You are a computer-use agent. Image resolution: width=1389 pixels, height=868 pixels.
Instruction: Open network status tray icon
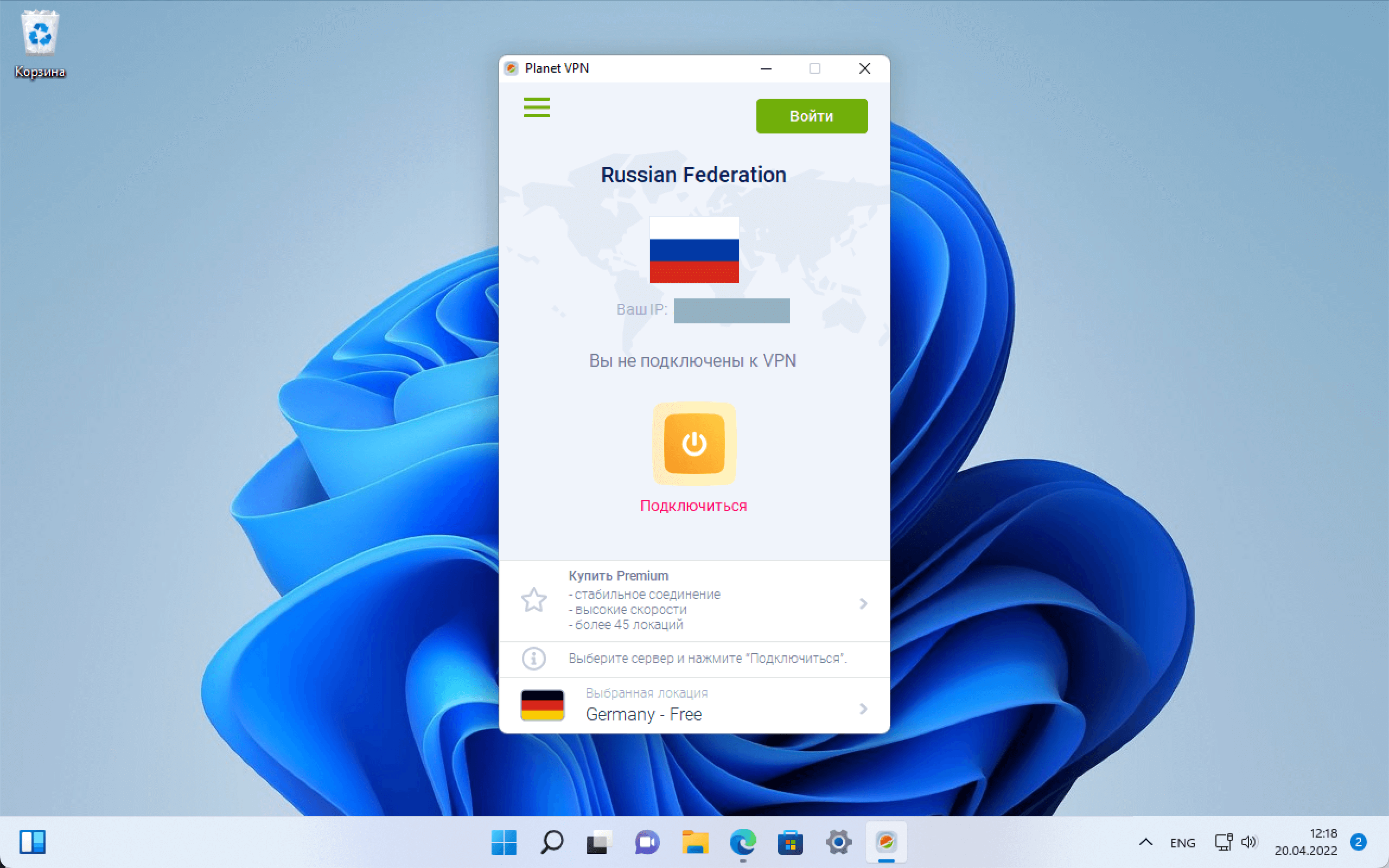pyautogui.click(x=1224, y=842)
